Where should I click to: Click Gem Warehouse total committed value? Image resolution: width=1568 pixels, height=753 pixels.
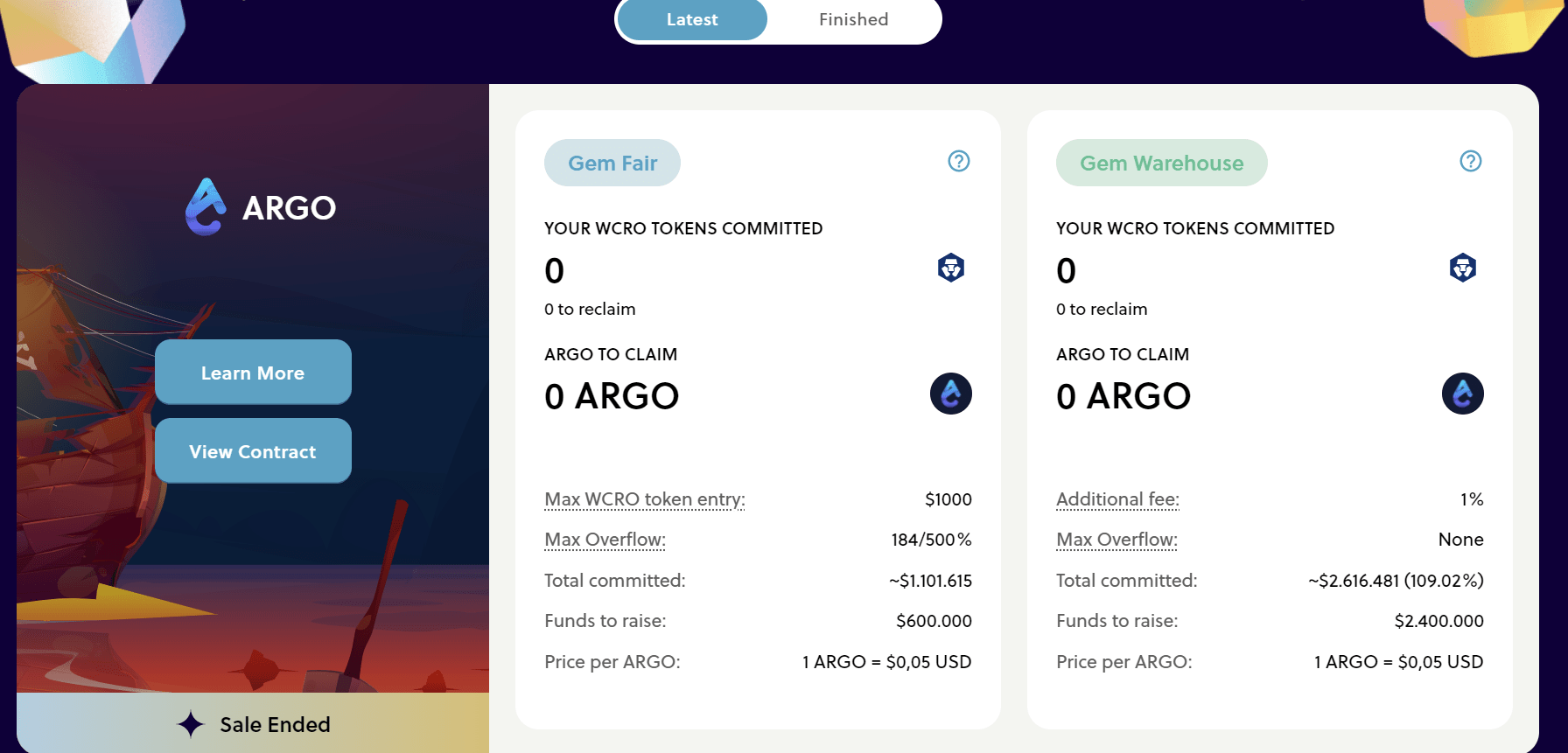pos(1396,581)
